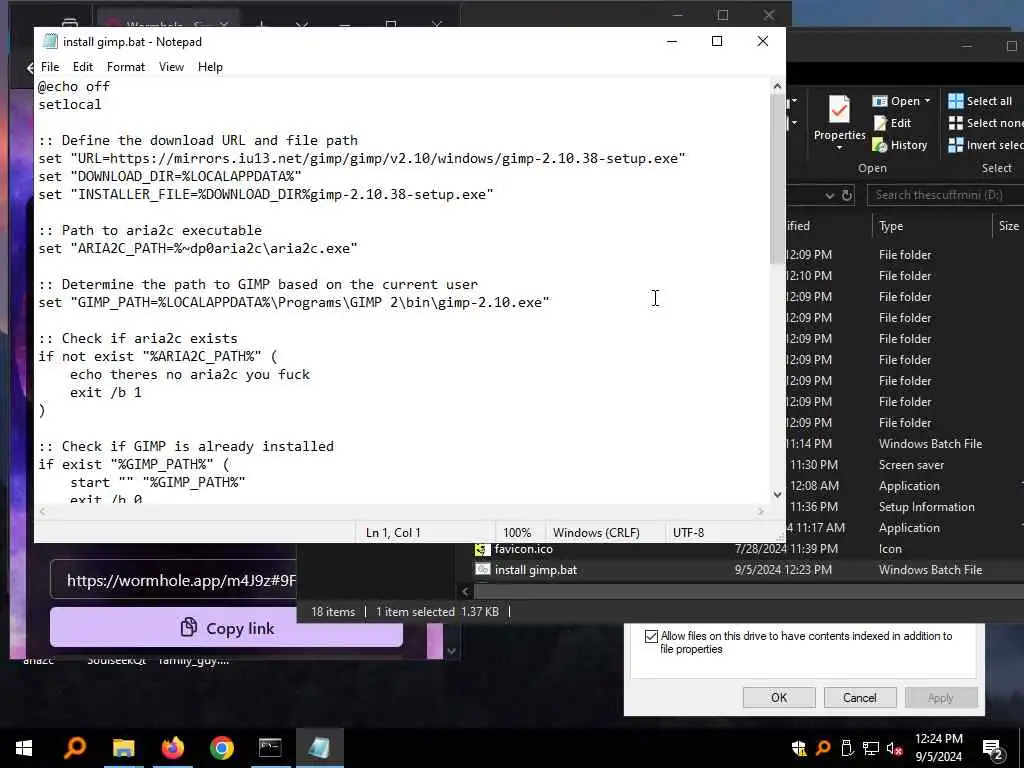Click the Notepad horizontal scrollbar right arrow

click(x=761, y=511)
